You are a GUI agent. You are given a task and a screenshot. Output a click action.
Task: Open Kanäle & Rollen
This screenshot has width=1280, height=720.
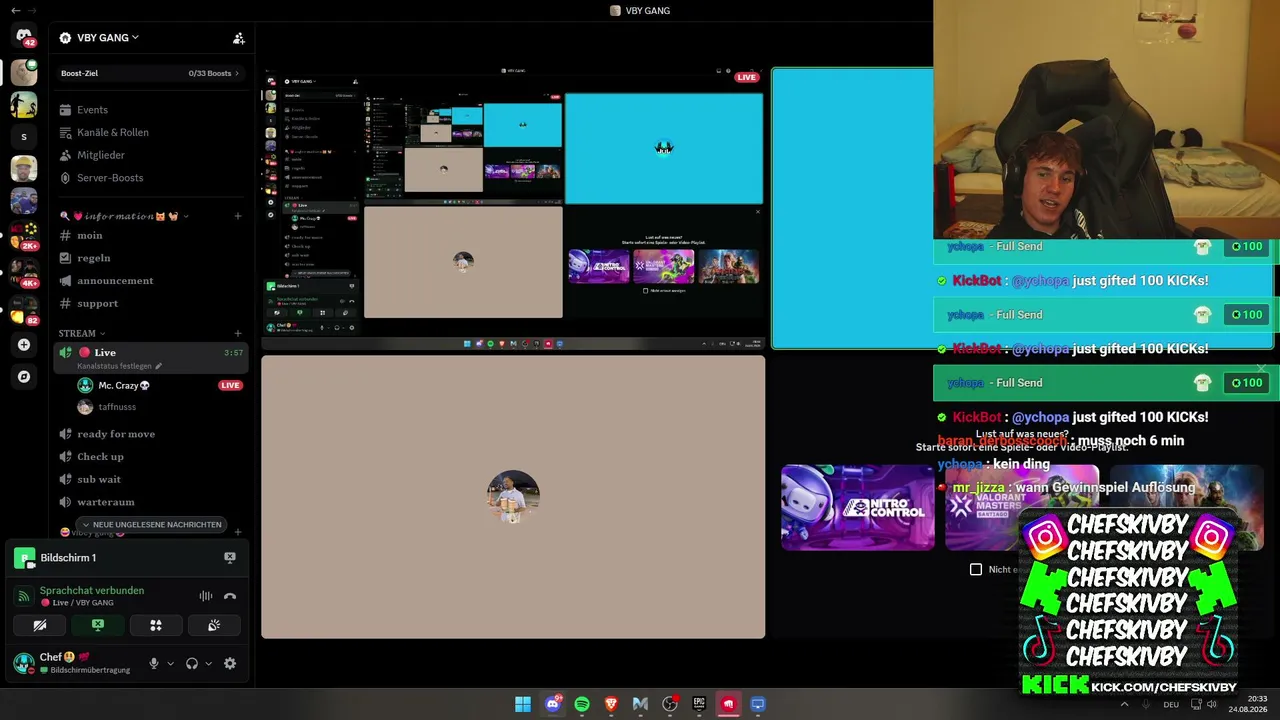[x=150, y=132]
